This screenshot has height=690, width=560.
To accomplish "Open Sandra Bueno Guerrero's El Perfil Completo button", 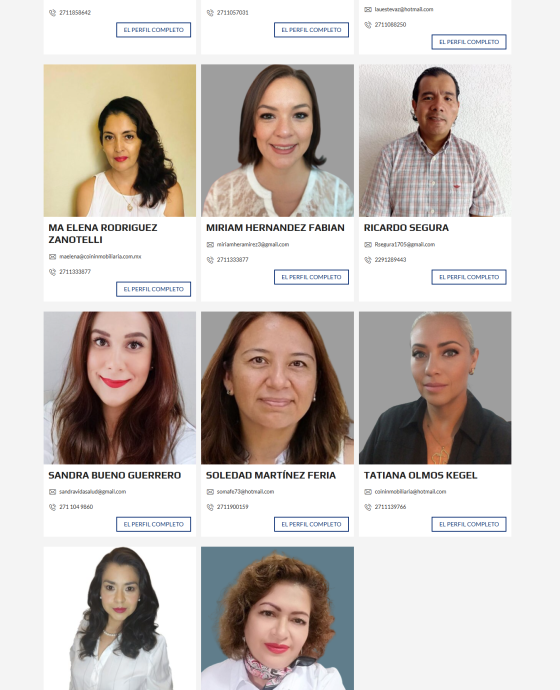I will pos(154,525).
